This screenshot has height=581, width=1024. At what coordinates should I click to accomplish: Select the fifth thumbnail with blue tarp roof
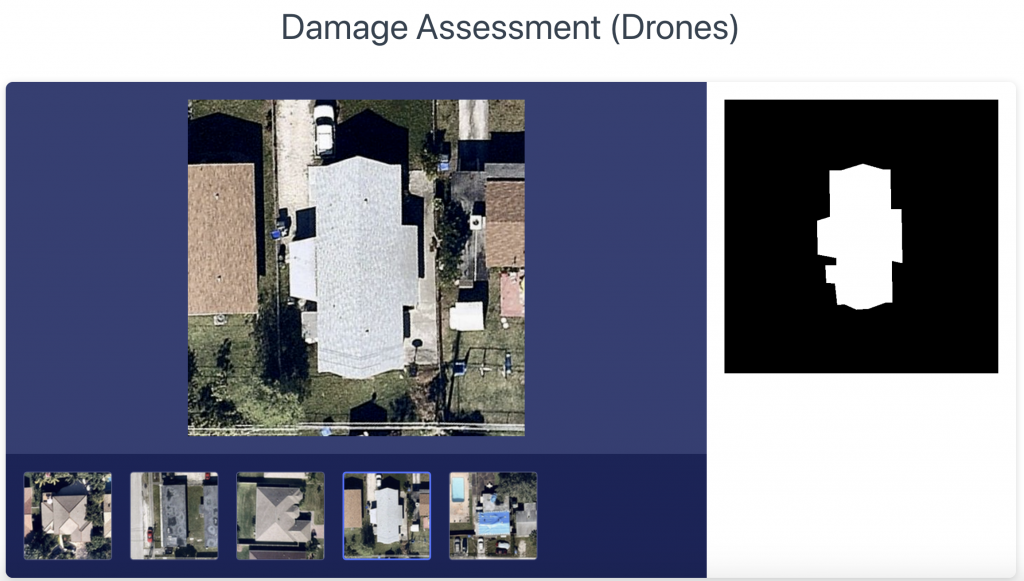point(494,516)
